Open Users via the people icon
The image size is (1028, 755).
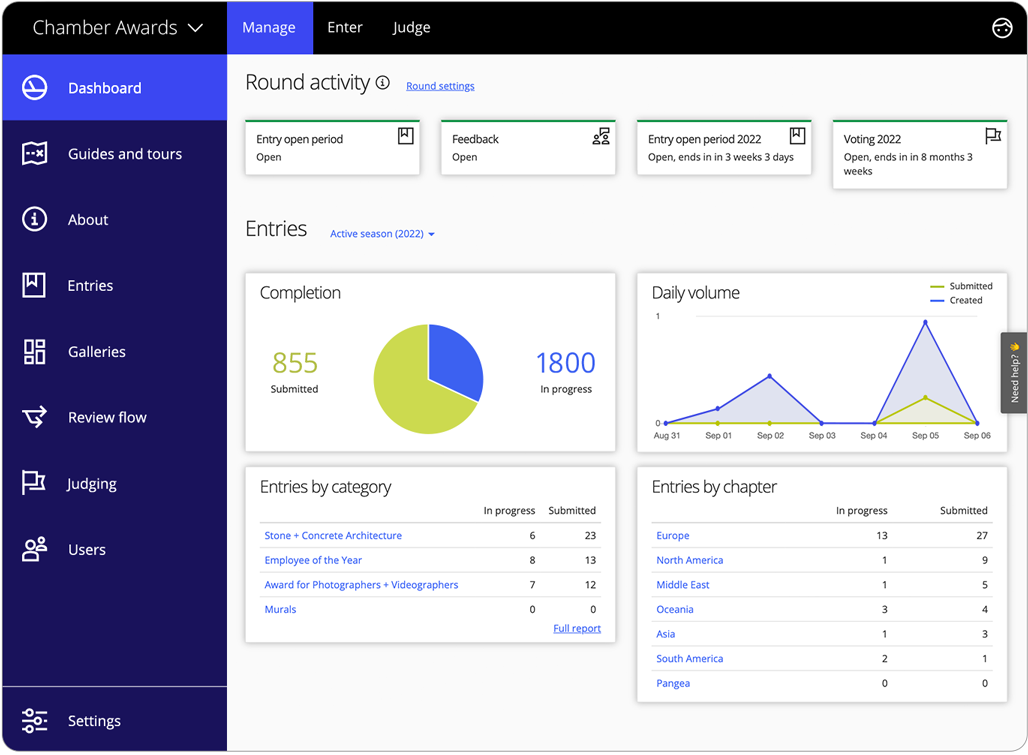[33, 549]
